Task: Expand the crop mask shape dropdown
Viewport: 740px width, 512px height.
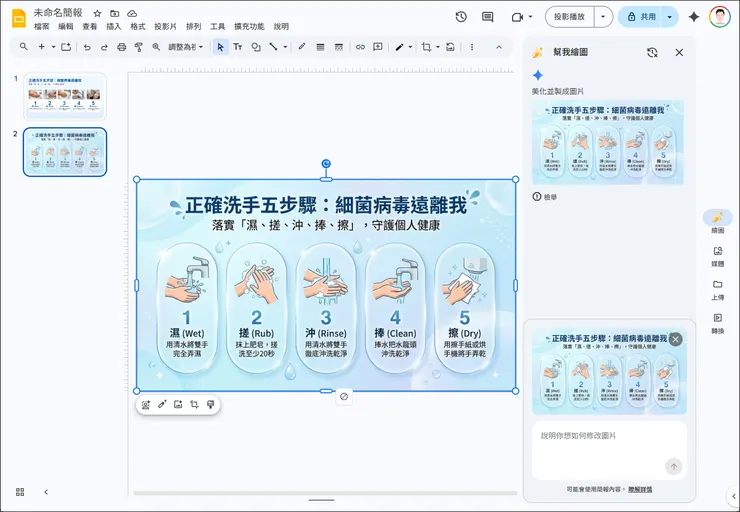Action: pyautogui.click(x=438, y=47)
